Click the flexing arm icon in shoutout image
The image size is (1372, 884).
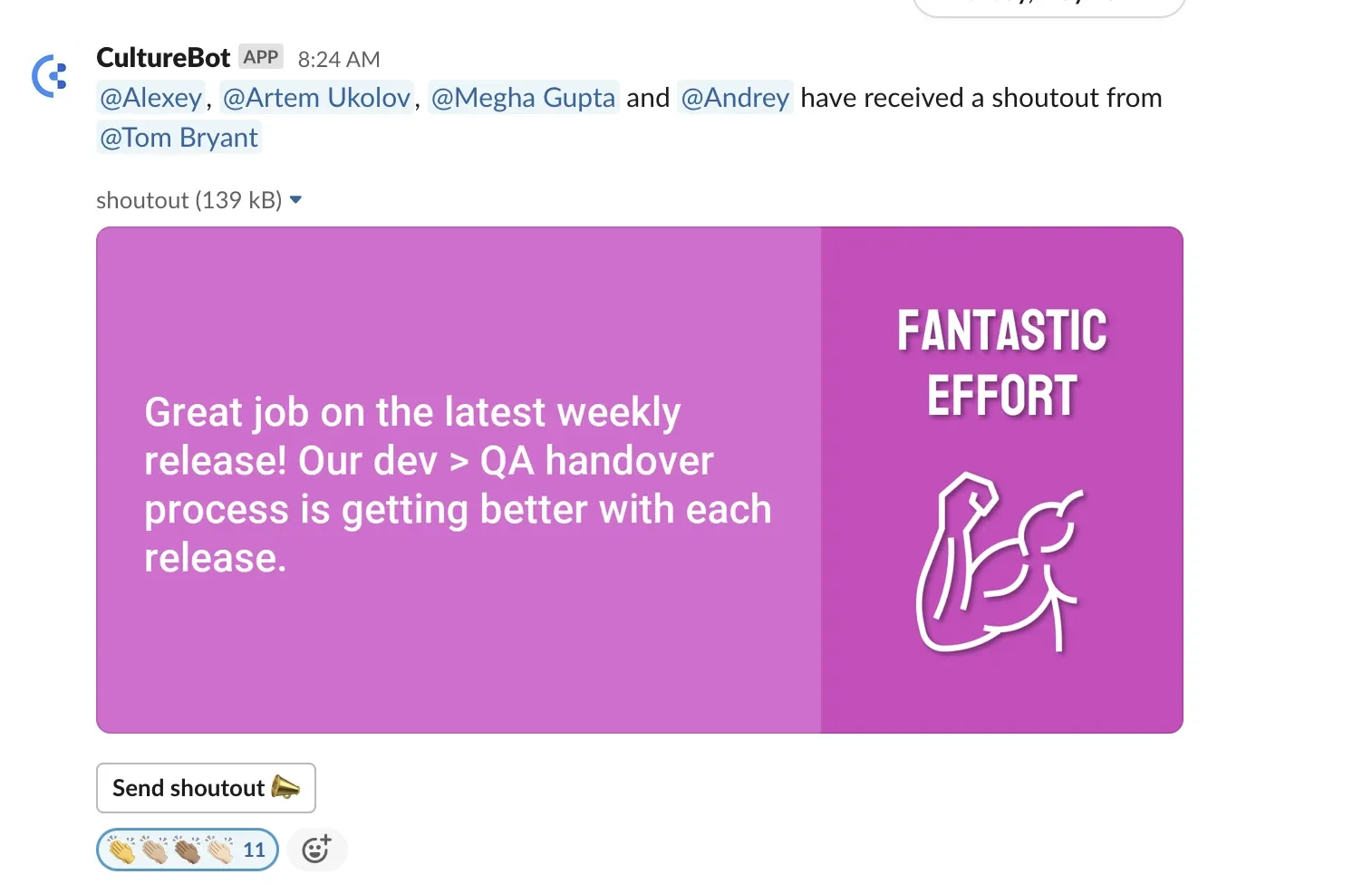point(1000,562)
